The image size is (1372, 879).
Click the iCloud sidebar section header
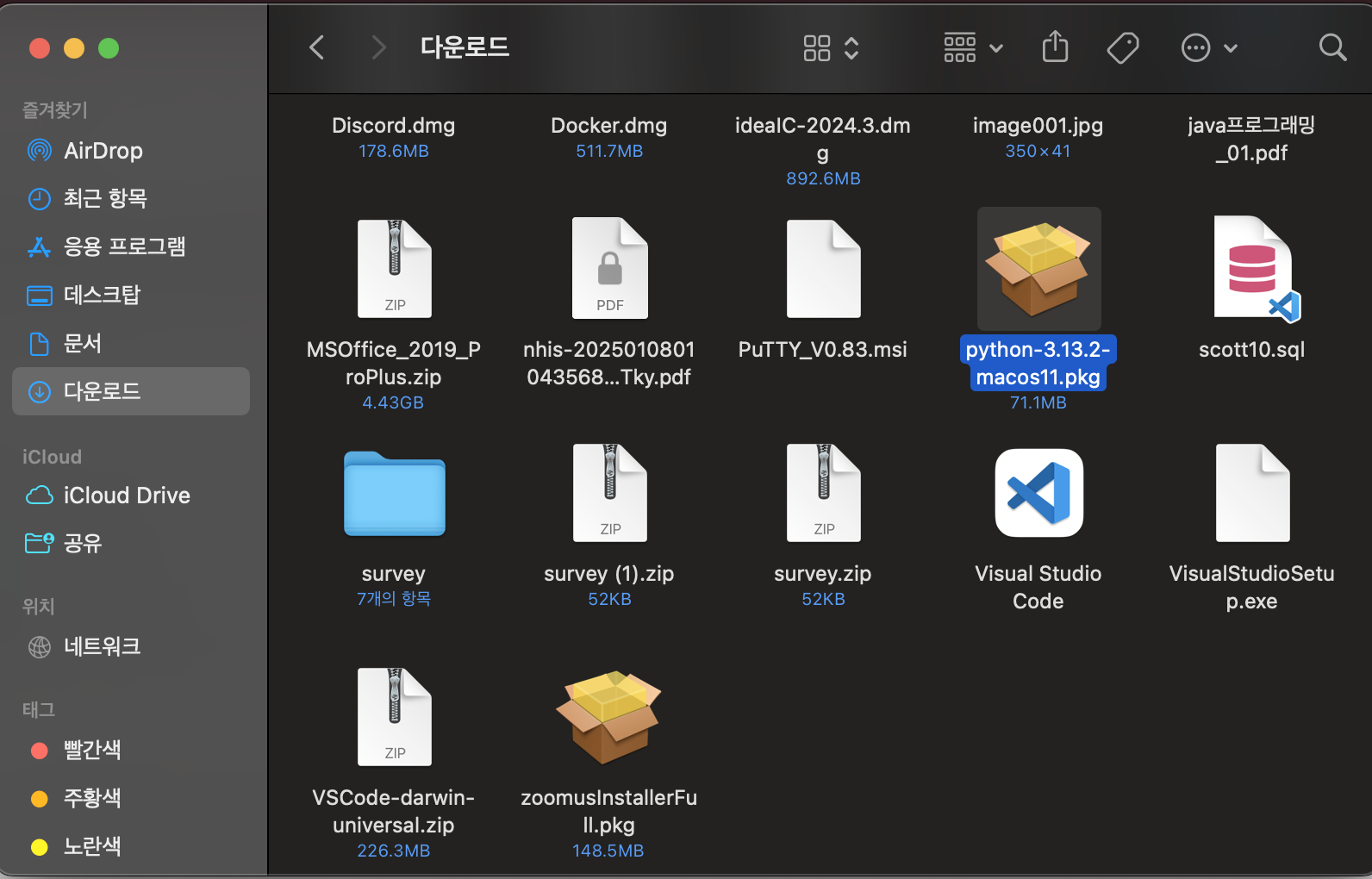(52, 457)
